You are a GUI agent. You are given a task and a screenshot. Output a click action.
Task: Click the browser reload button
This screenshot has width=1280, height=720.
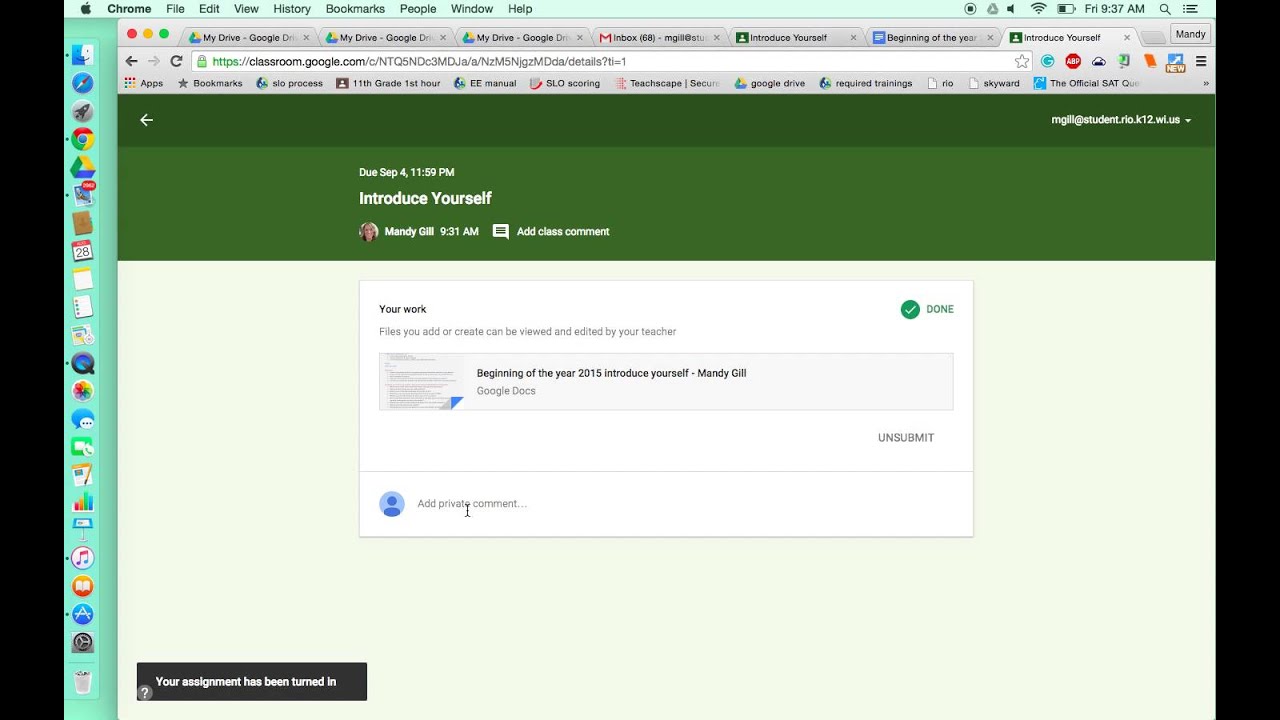(176, 61)
